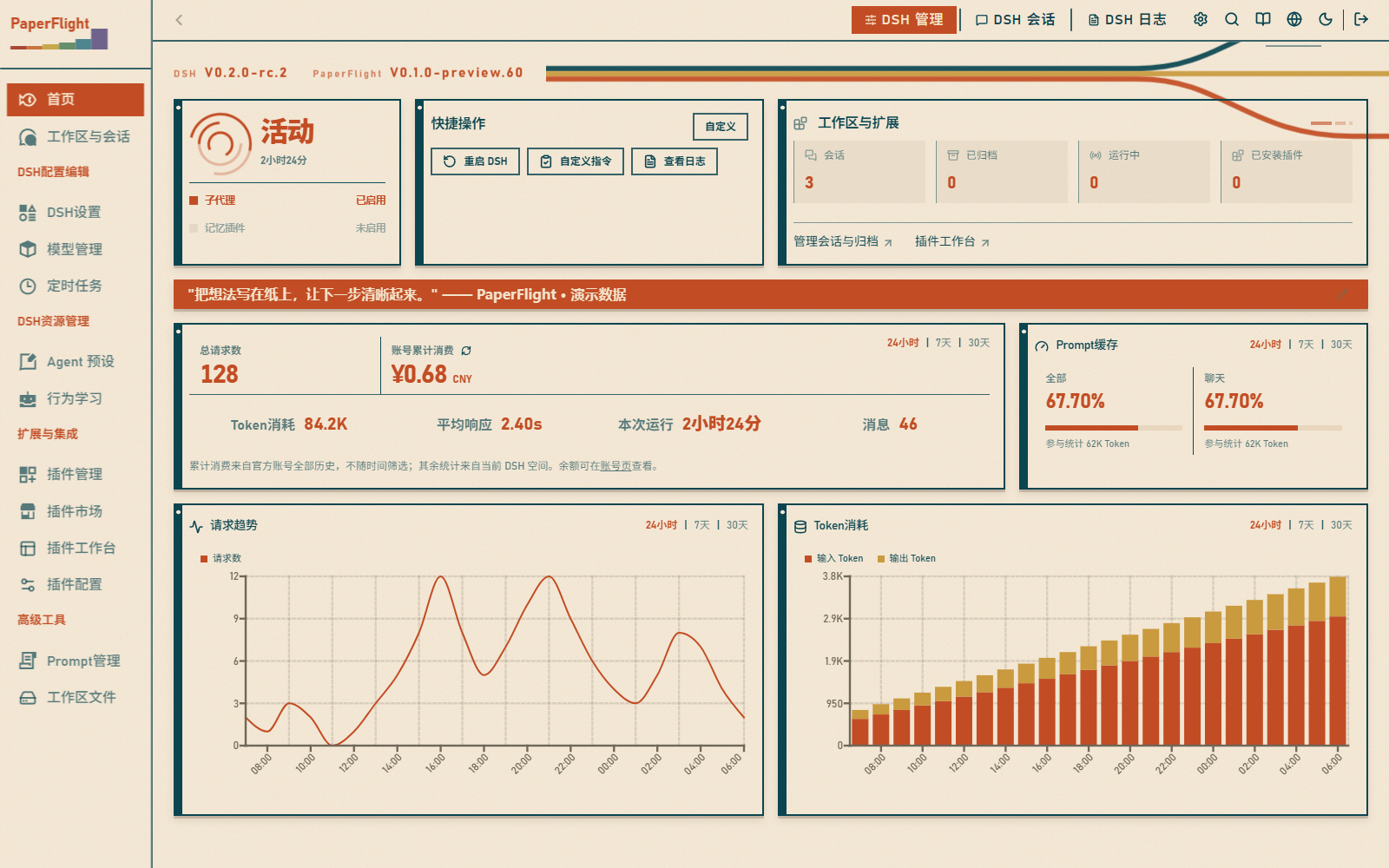Select the 首页 sidebar item

click(x=76, y=100)
